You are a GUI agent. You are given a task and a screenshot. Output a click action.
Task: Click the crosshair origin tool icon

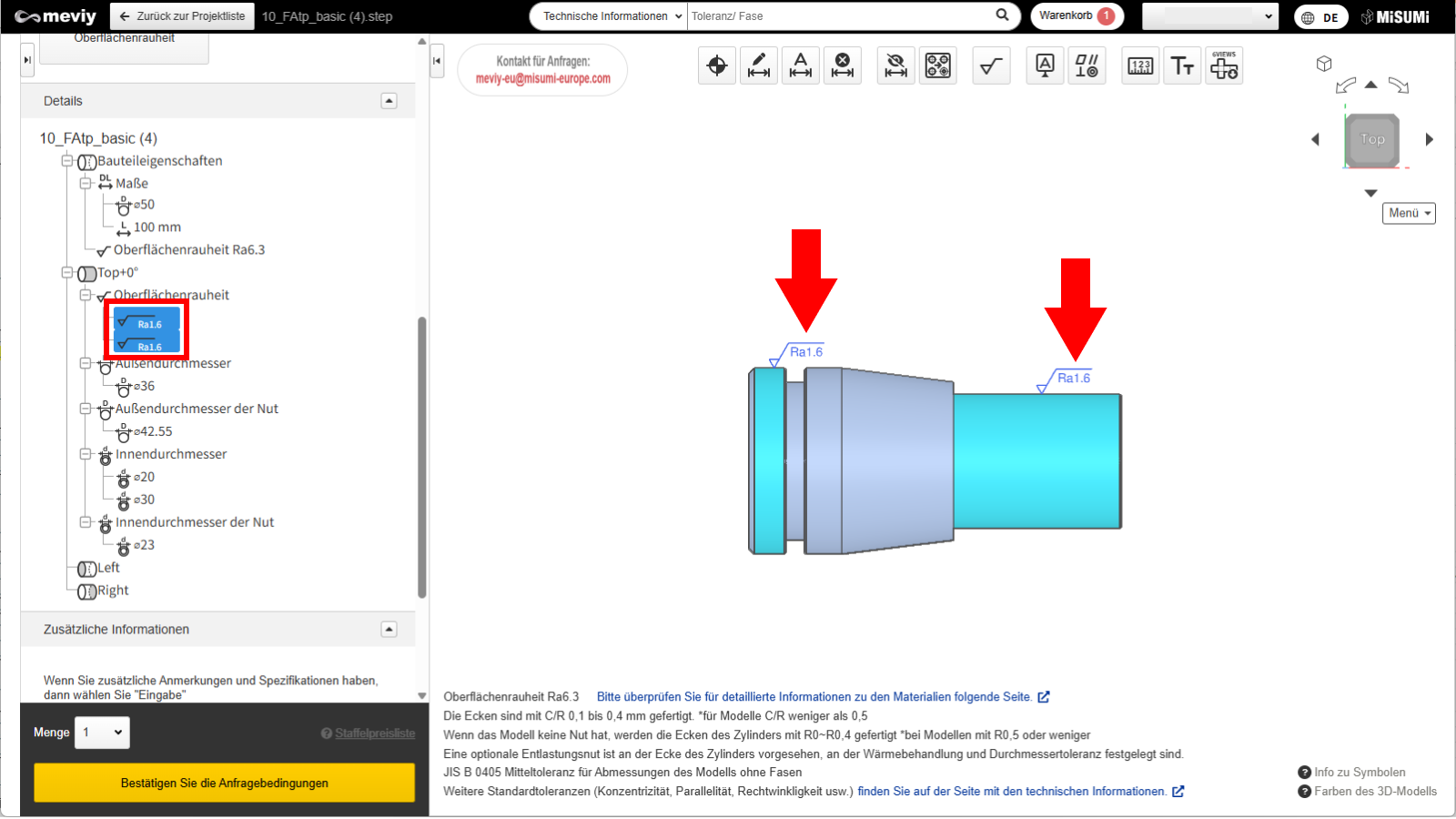point(717,66)
